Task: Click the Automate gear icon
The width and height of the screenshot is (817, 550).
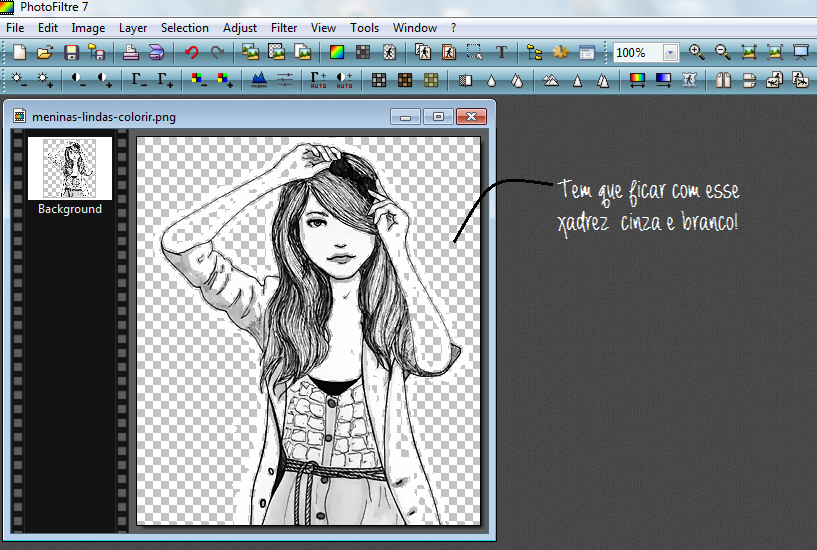Action: click(x=561, y=52)
